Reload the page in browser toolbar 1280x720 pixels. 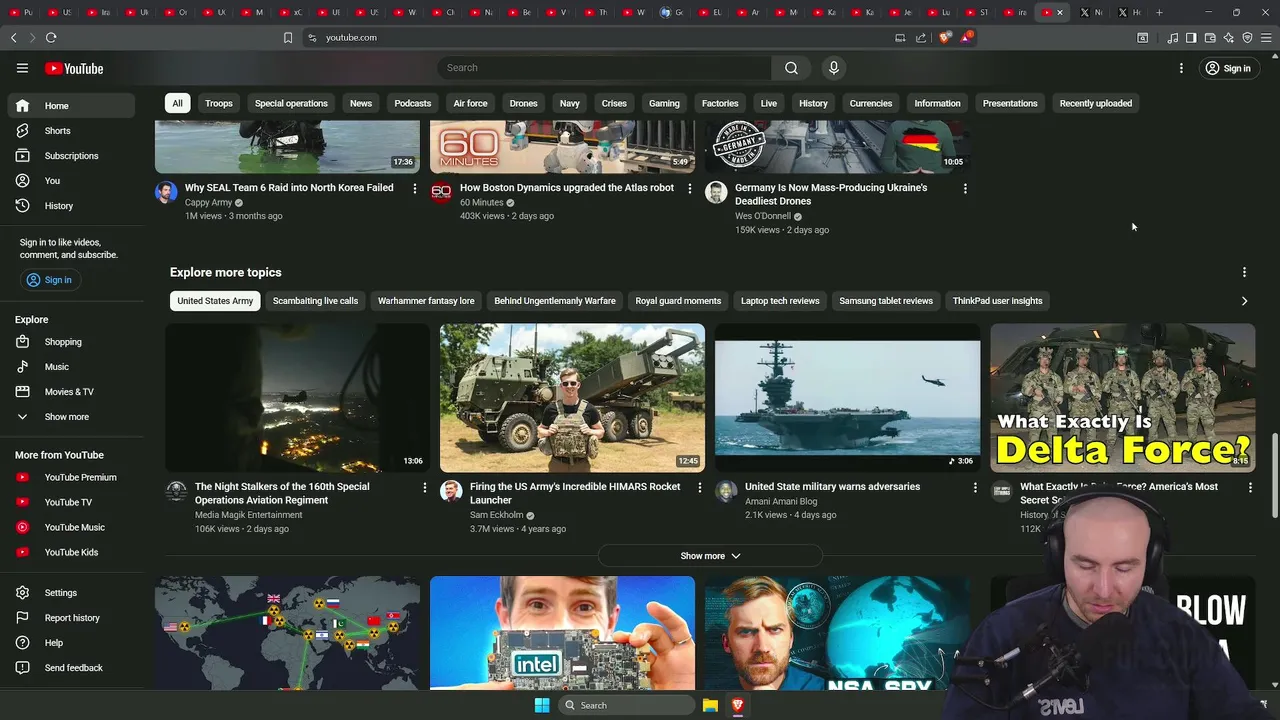point(51,37)
